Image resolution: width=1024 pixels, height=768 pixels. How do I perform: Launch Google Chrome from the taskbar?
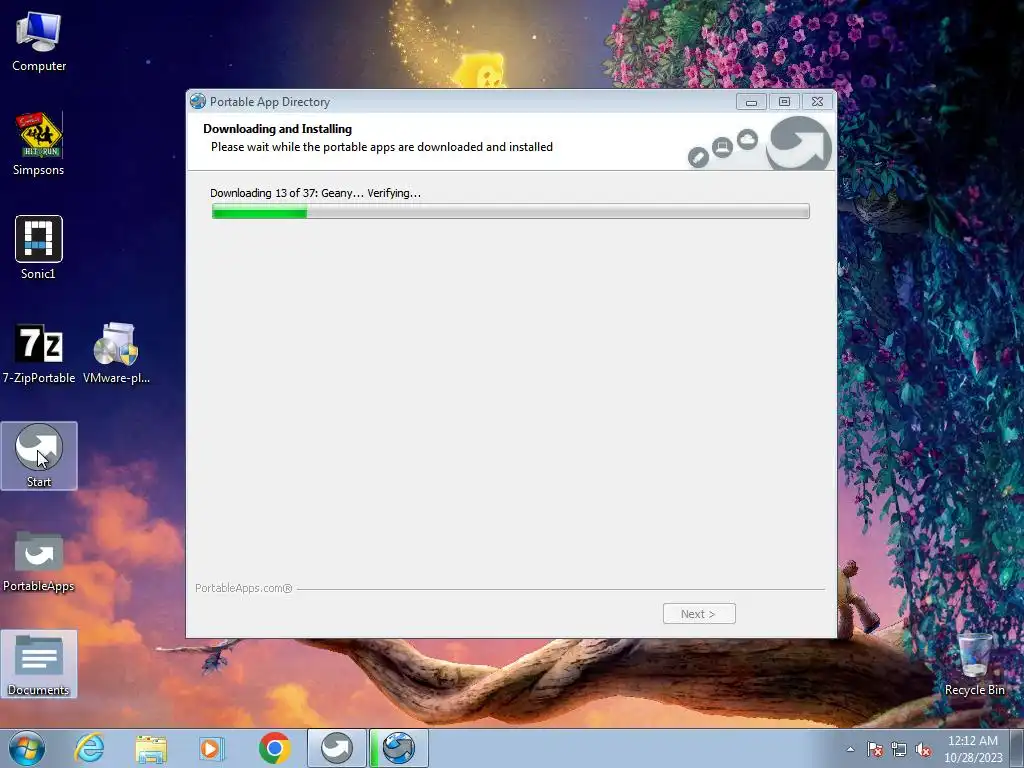click(274, 748)
